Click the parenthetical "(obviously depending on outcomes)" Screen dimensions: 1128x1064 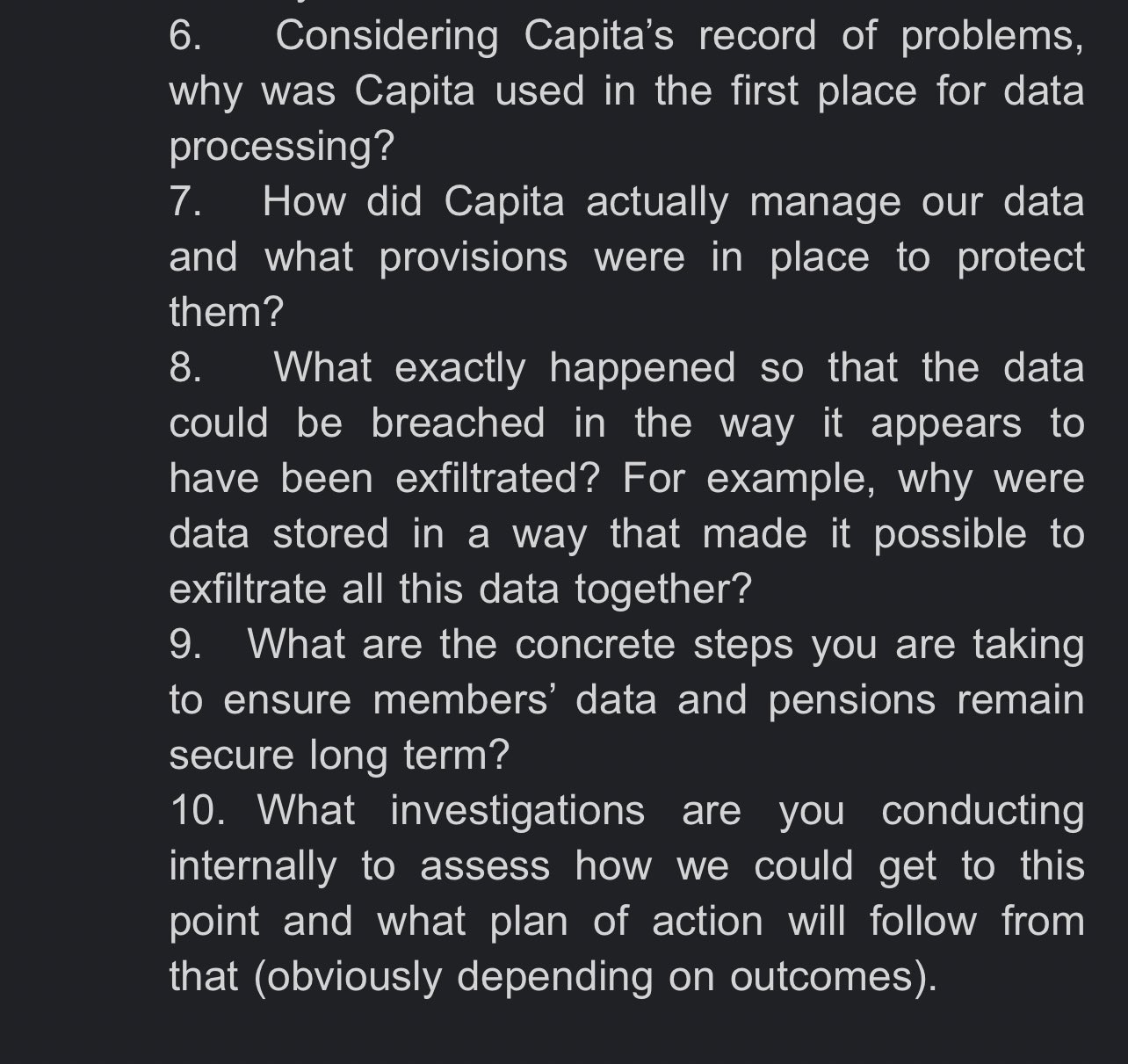click(x=595, y=976)
